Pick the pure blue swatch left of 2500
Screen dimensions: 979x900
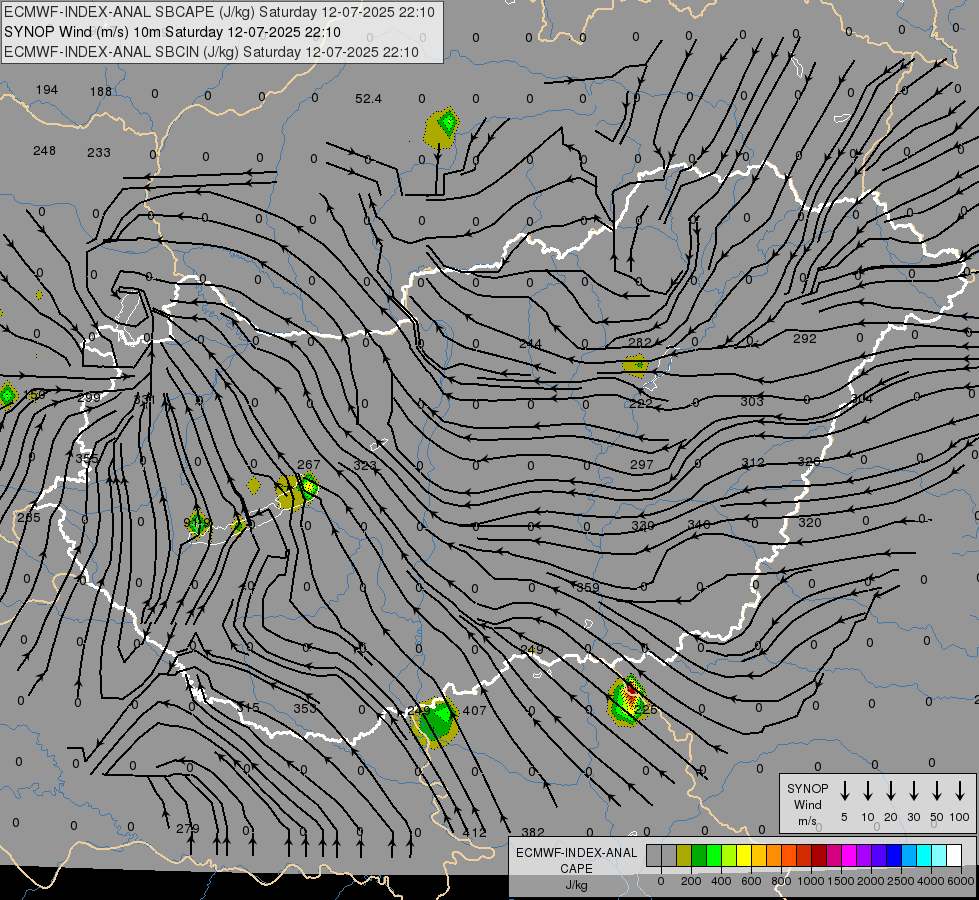[x=894, y=855]
